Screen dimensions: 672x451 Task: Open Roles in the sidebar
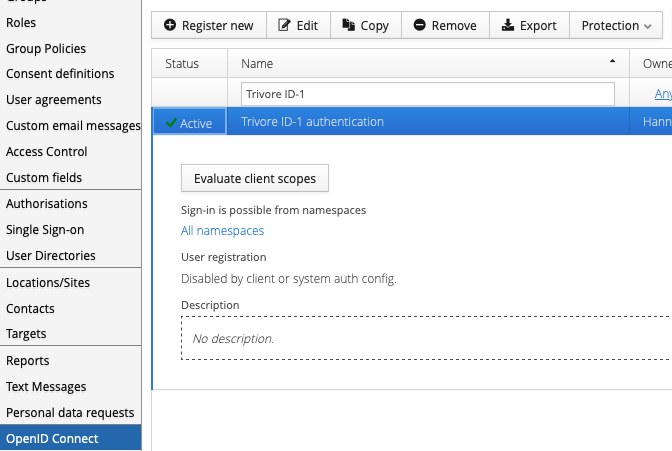pyautogui.click(x=21, y=23)
